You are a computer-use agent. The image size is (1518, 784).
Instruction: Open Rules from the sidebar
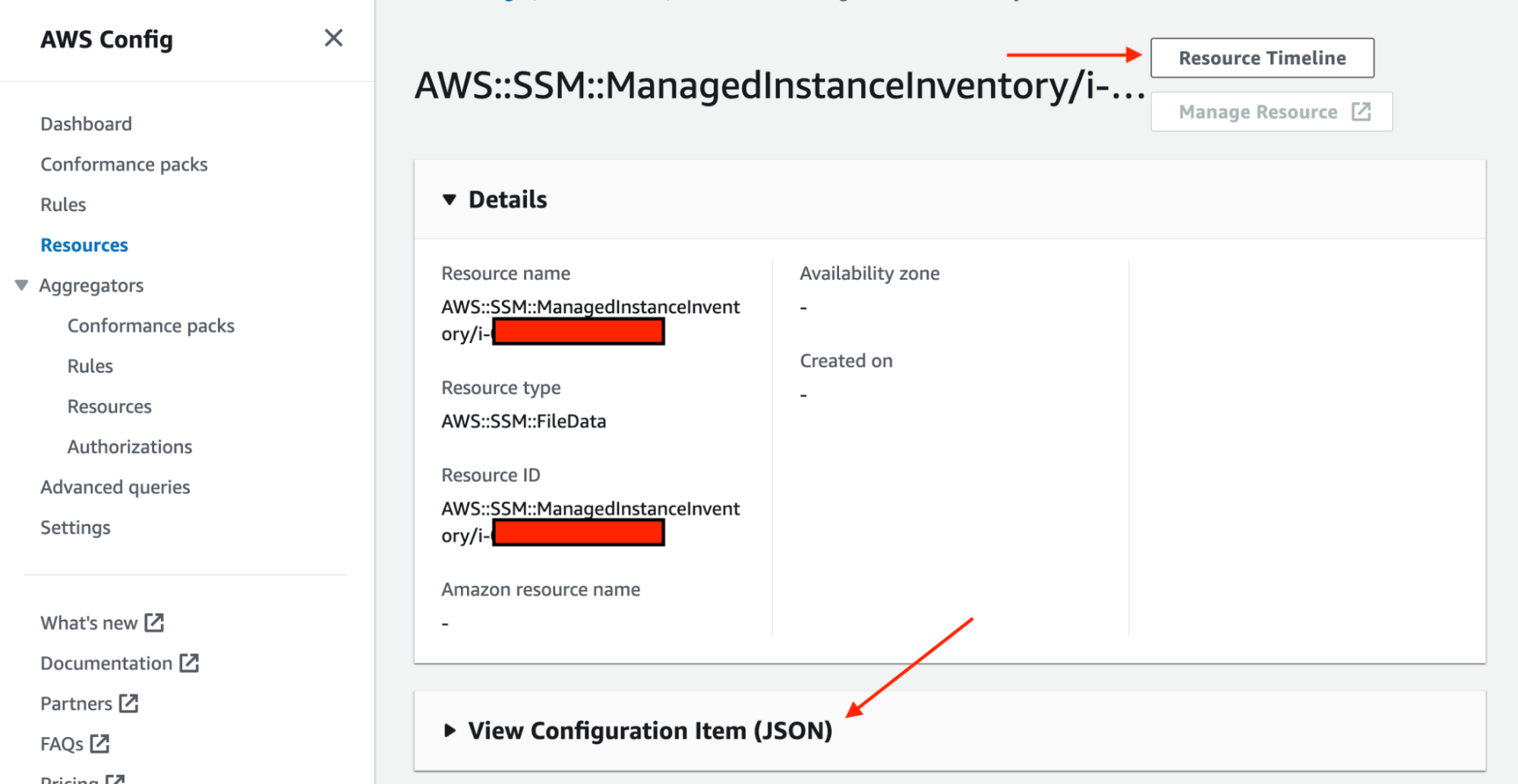point(63,203)
